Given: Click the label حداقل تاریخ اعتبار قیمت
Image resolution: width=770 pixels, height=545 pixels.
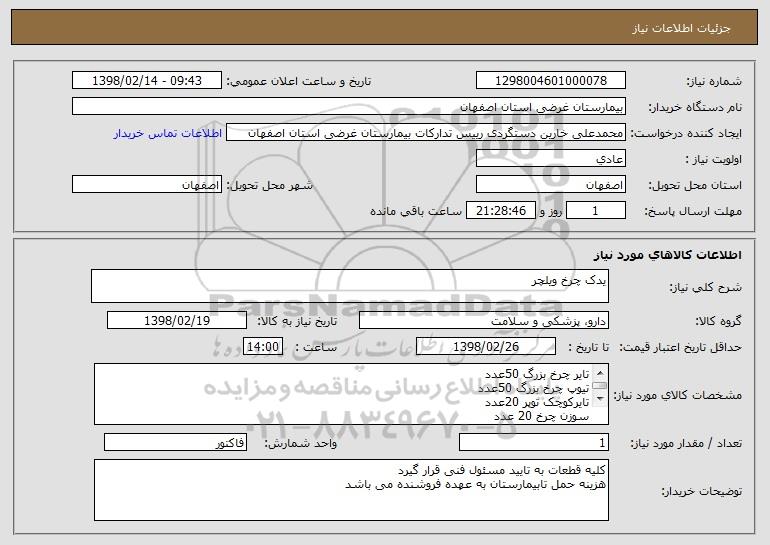Looking at the screenshot, I should click(680, 348).
